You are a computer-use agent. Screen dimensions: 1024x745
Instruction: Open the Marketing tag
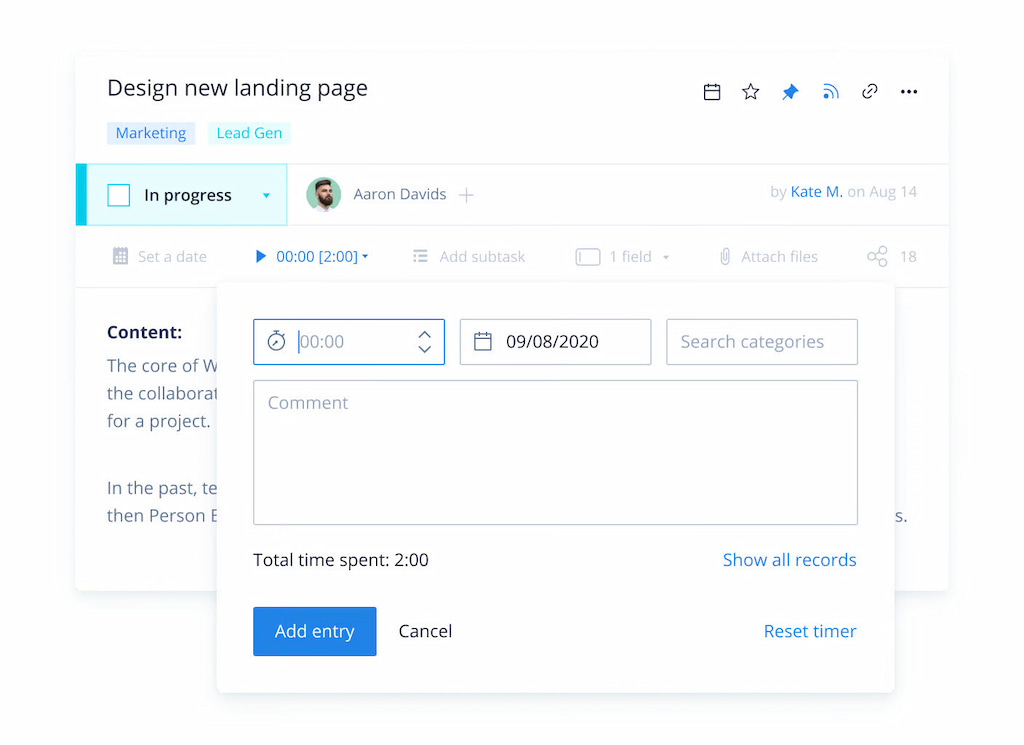pos(150,132)
